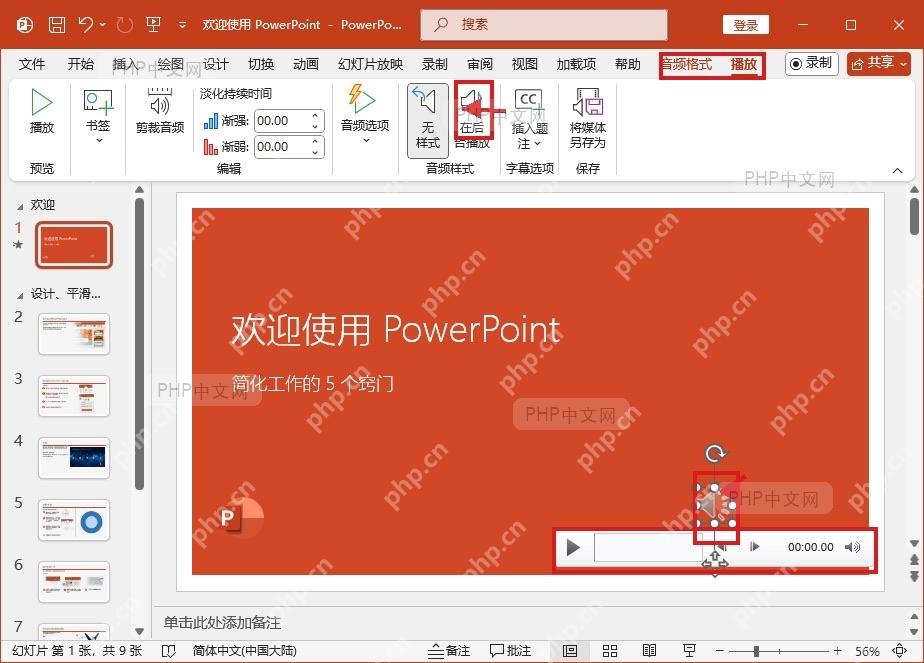Toggle the 批注 comments pane
The width and height of the screenshot is (924, 663).
(x=510, y=651)
